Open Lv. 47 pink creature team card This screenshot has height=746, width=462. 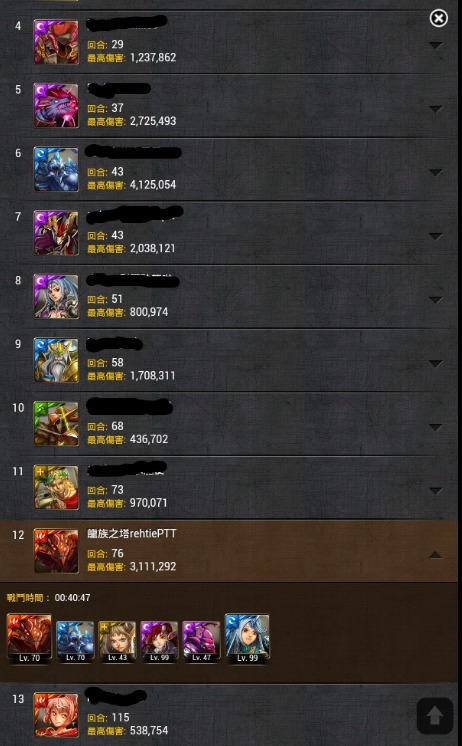point(201,641)
